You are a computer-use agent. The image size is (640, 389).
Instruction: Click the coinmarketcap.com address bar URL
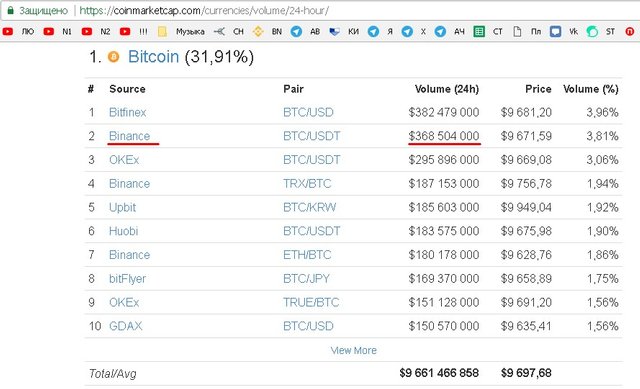(x=204, y=11)
